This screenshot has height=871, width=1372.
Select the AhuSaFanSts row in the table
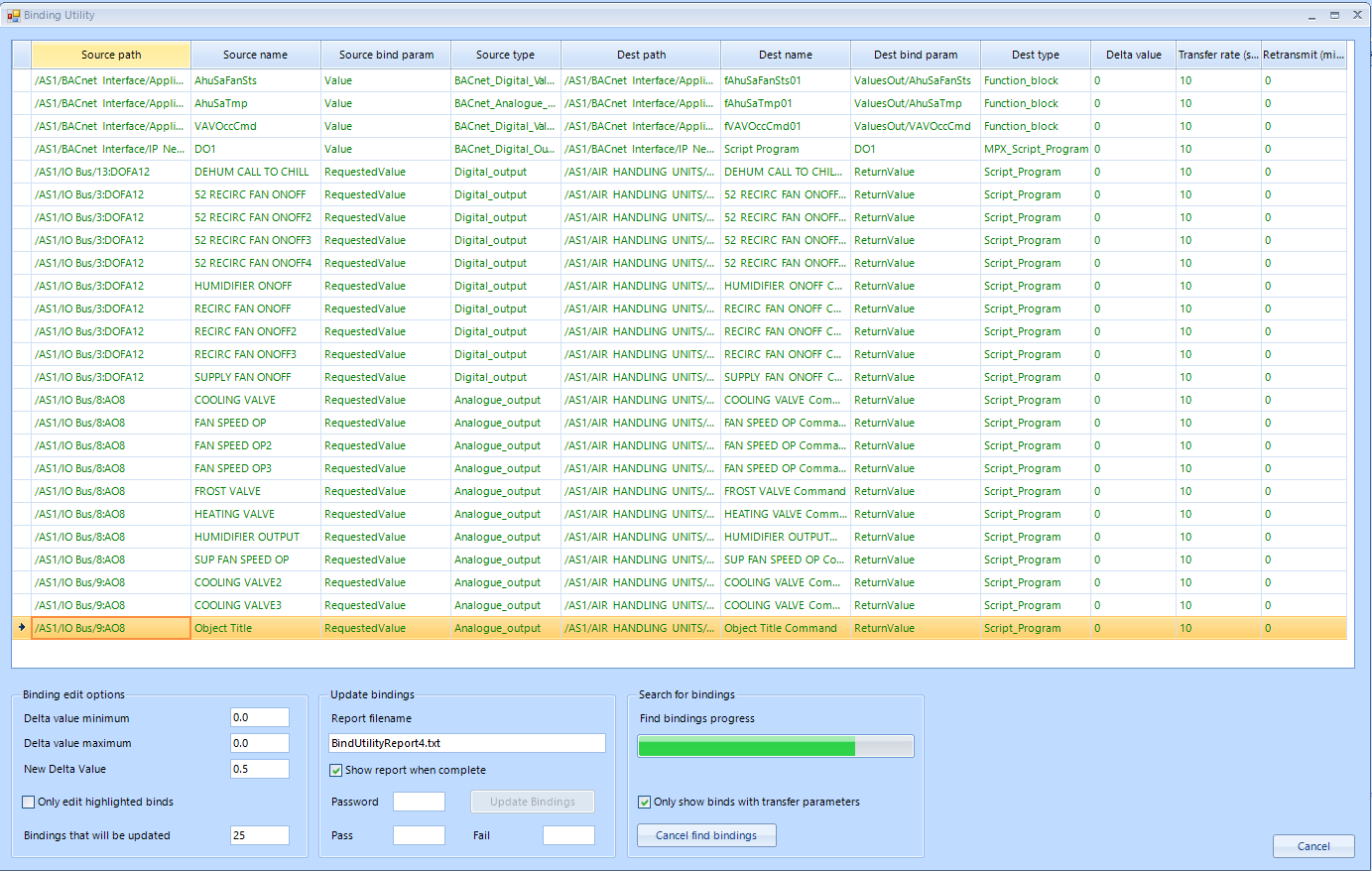click(225, 80)
